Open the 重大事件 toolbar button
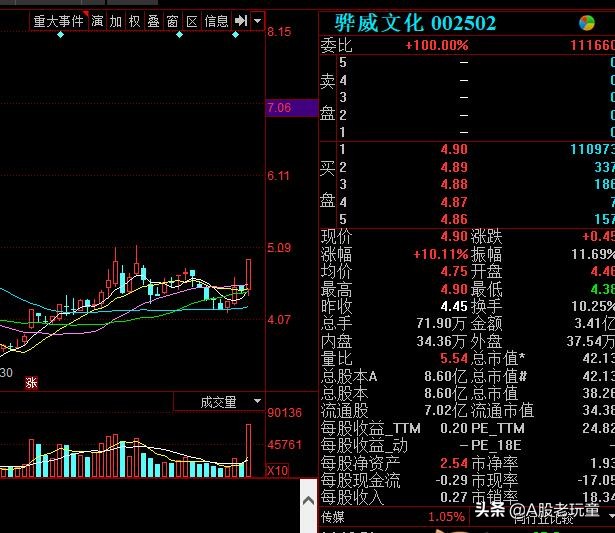The image size is (615, 533). click(59, 21)
